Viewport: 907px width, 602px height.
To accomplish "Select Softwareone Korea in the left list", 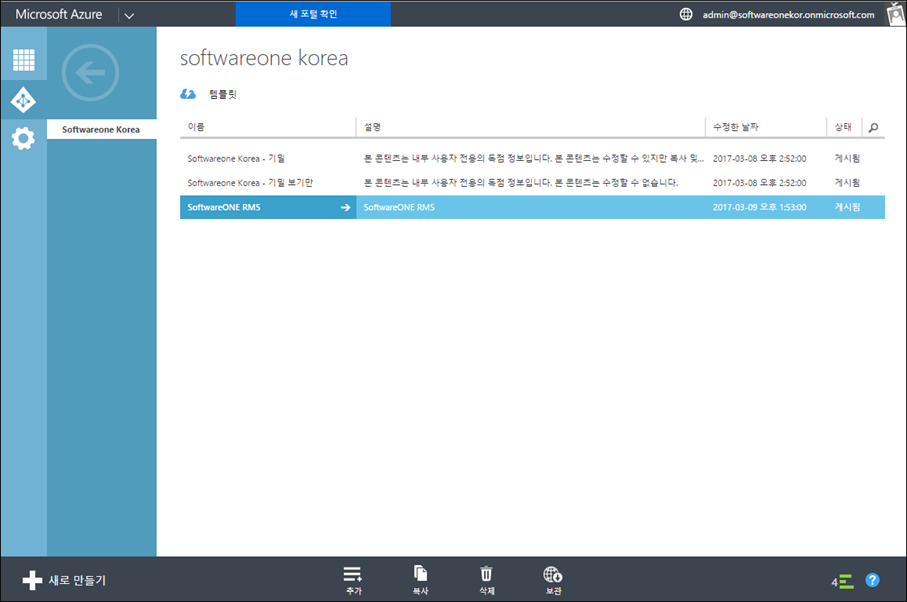I will click(101, 130).
